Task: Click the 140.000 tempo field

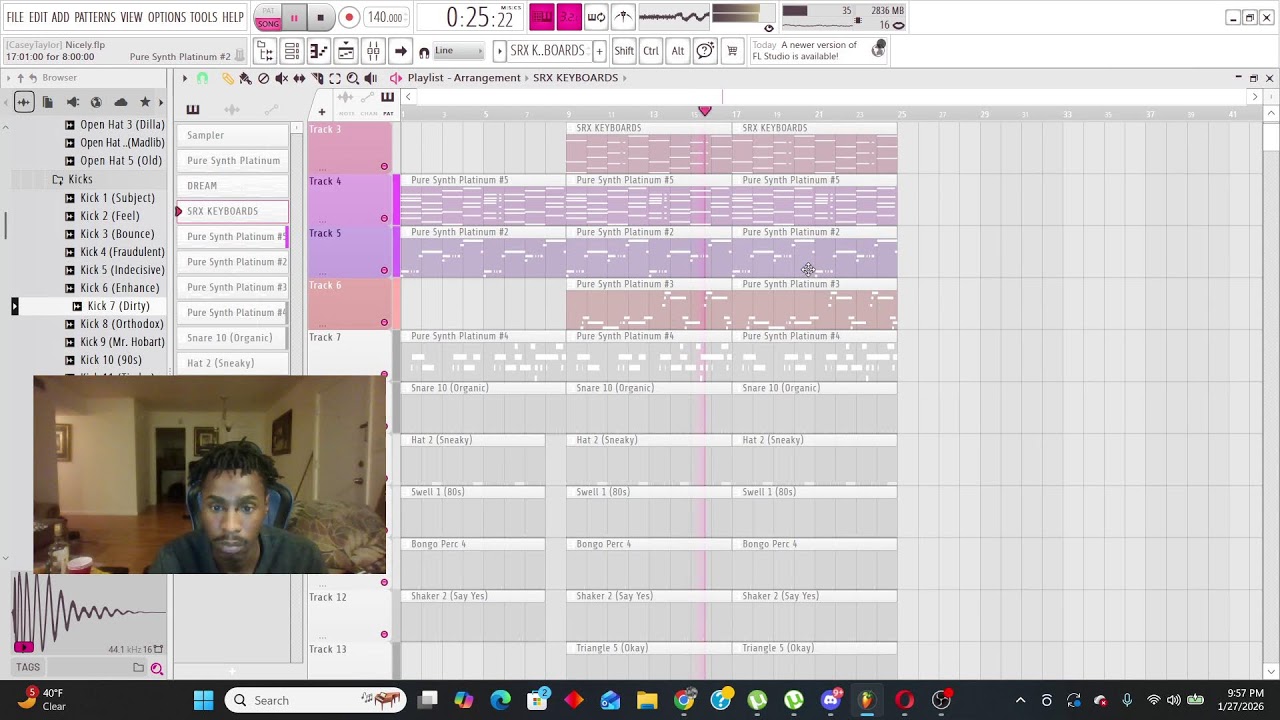Action: (x=385, y=17)
